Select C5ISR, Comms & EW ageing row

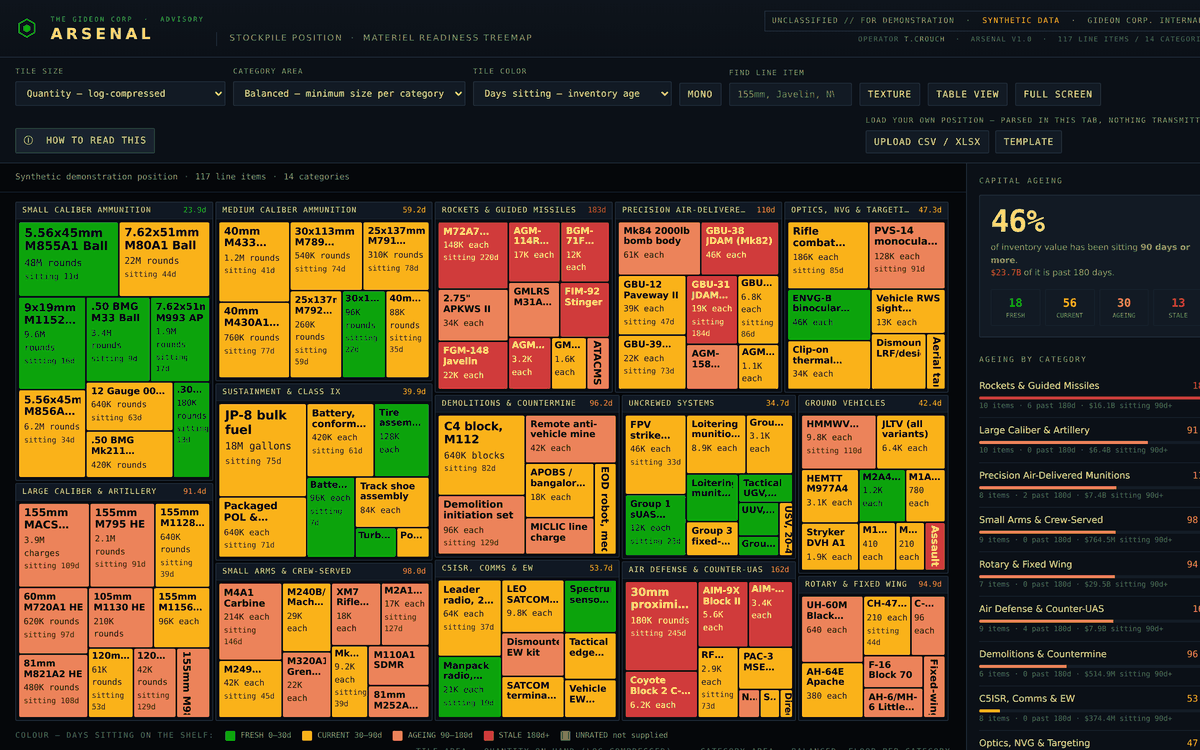(x=1089, y=707)
